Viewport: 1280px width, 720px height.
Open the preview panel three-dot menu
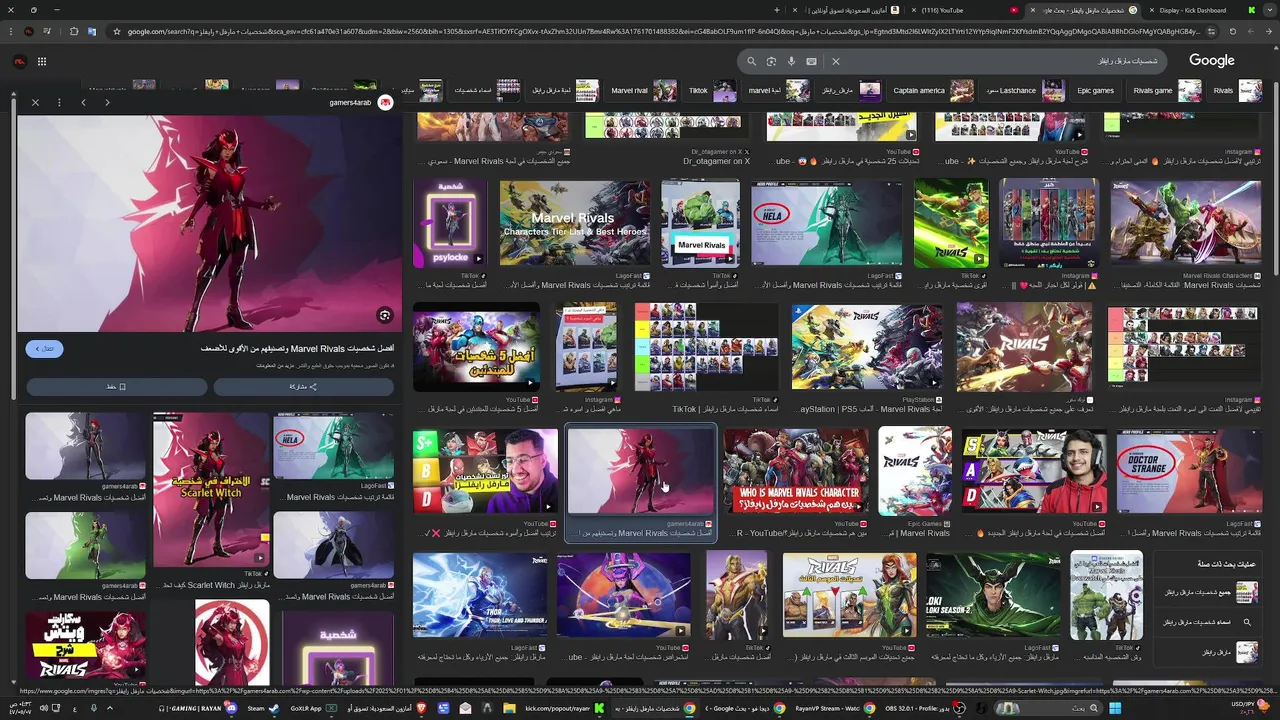[x=59, y=102]
